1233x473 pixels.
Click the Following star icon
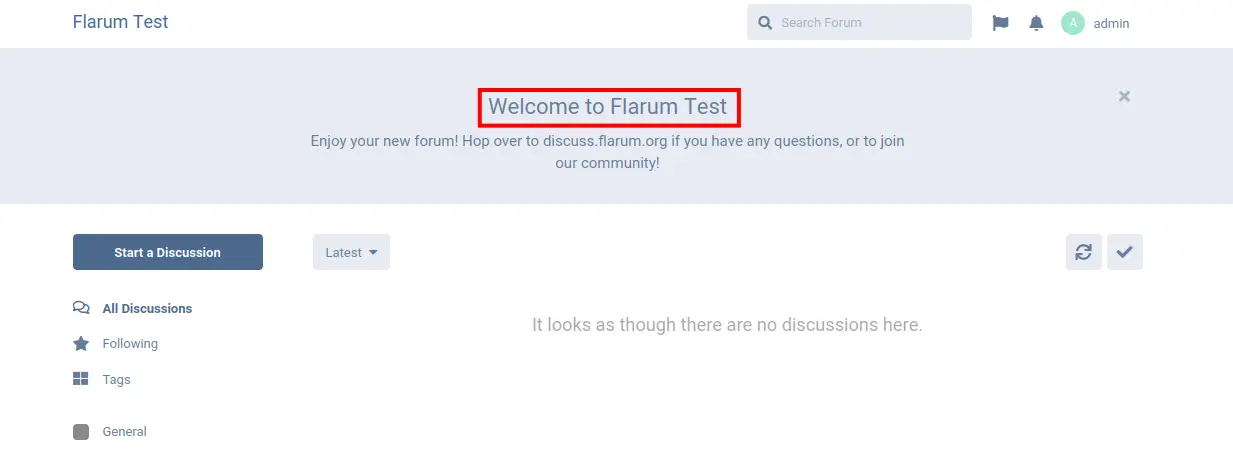coord(81,343)
